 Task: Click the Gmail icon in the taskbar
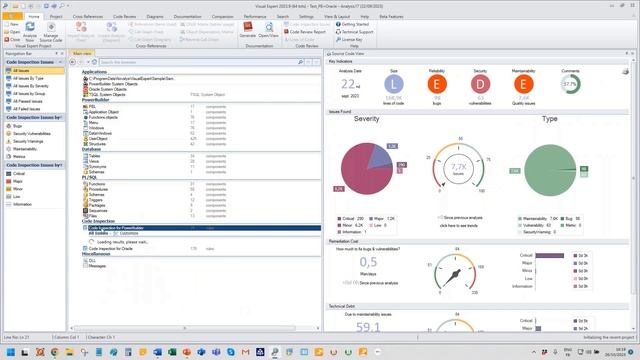245,352
